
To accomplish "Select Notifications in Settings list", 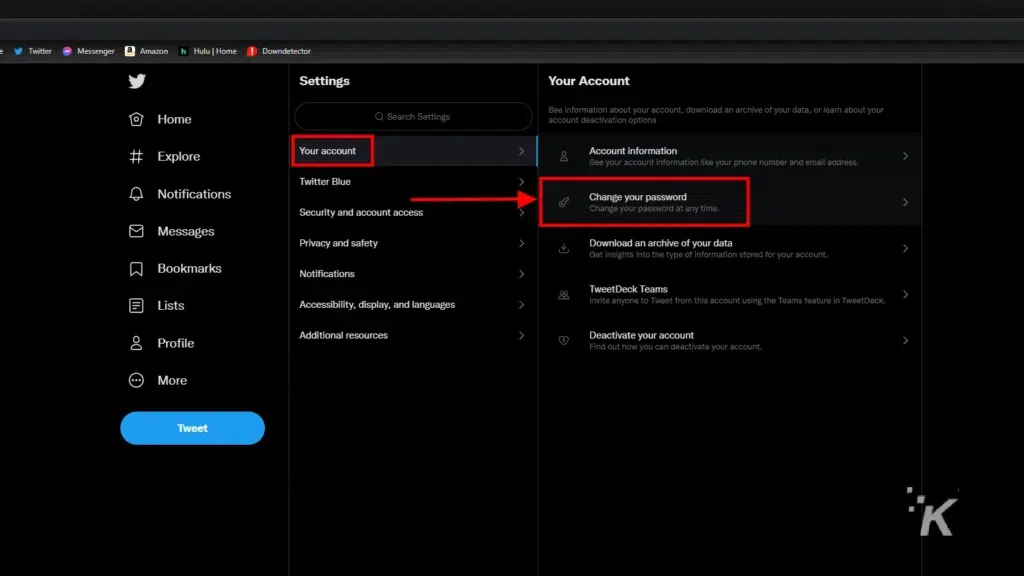I will click(413, 274).
